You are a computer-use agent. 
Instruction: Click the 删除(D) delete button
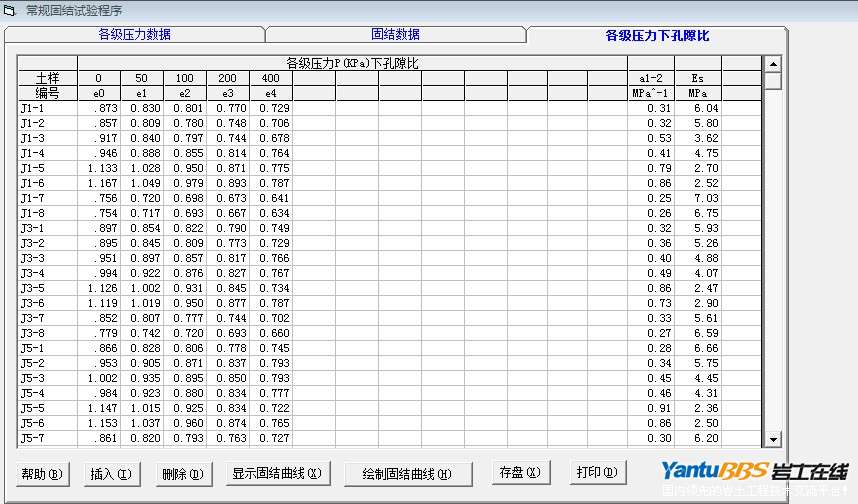click(x=181, y=473)
